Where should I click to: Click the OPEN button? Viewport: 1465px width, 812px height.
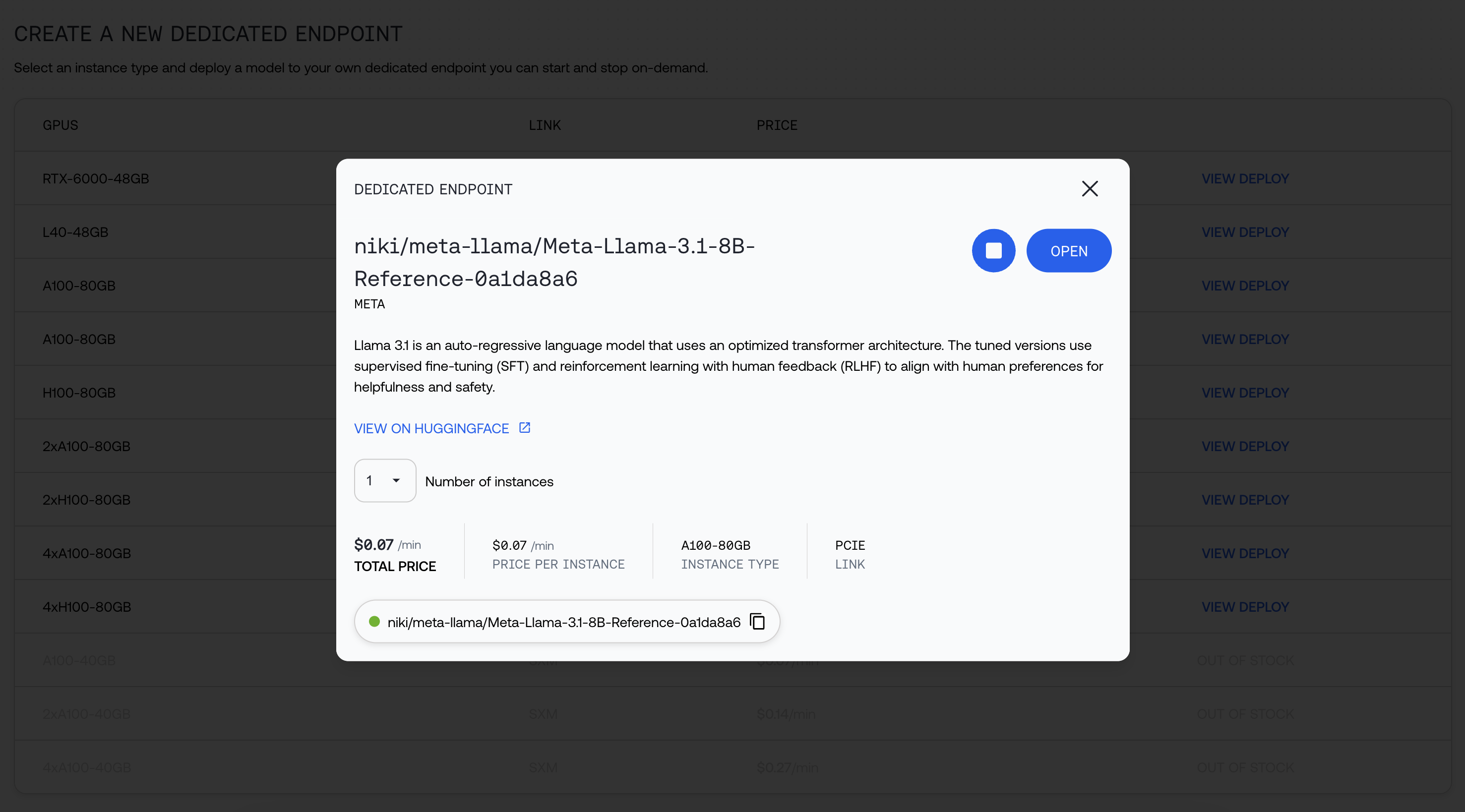click(x=1069, y=251)
